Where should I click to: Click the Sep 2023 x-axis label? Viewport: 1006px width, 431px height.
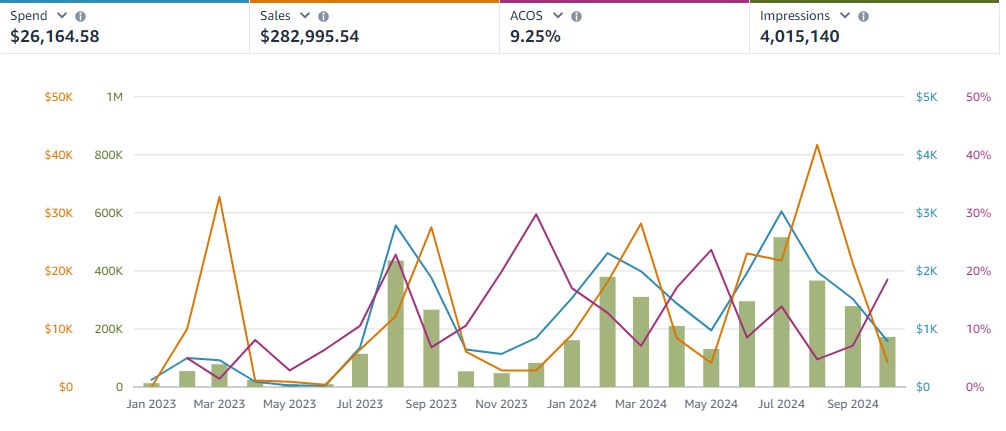430,405
